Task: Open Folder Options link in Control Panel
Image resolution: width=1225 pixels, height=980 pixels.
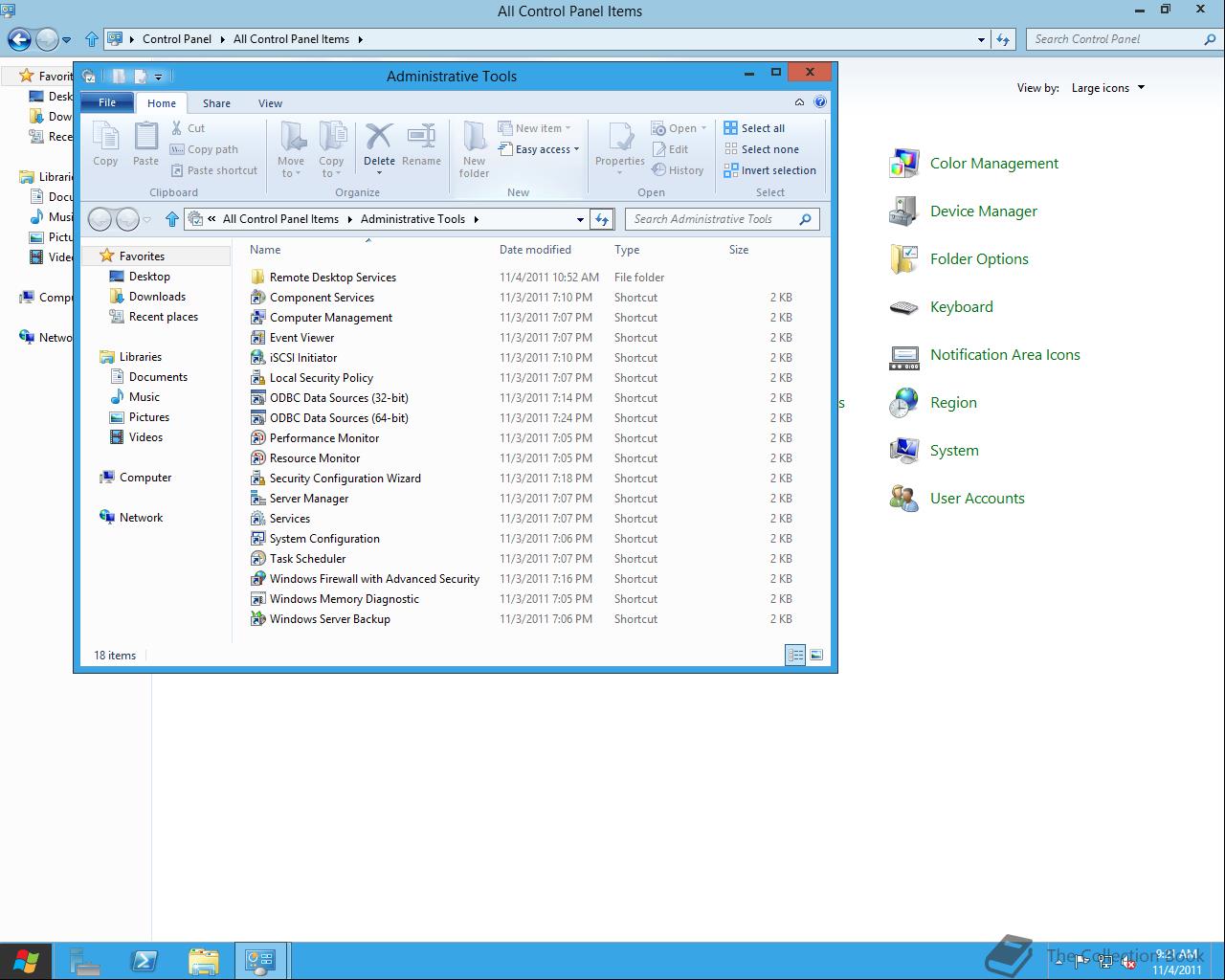Action: coord(979,259)
